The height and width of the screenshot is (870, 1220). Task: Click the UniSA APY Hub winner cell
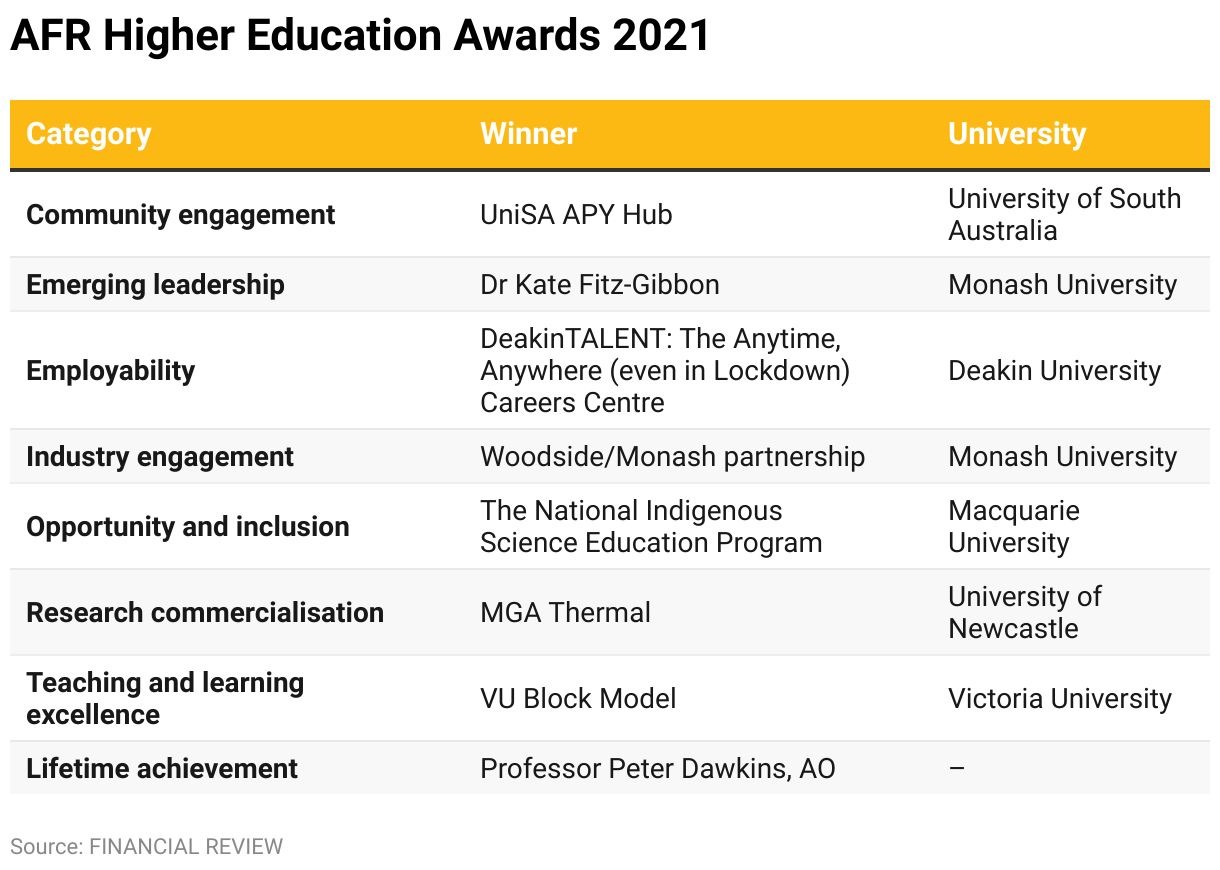tap(576, 215)
